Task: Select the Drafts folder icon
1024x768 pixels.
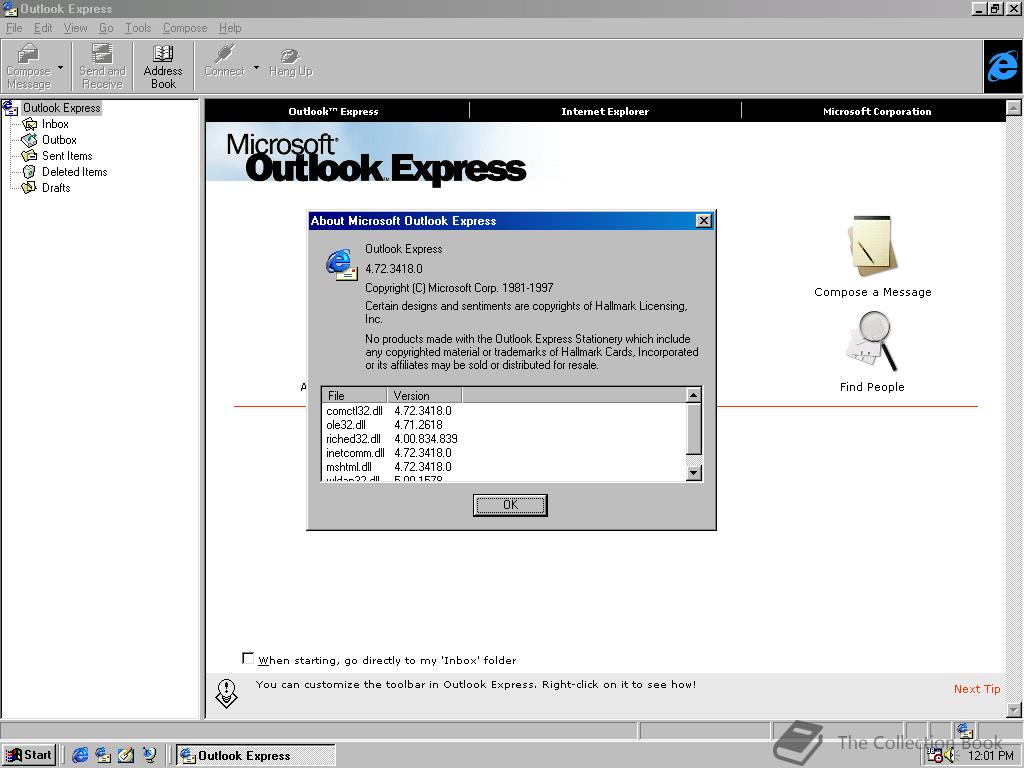Action: [29, 187]
